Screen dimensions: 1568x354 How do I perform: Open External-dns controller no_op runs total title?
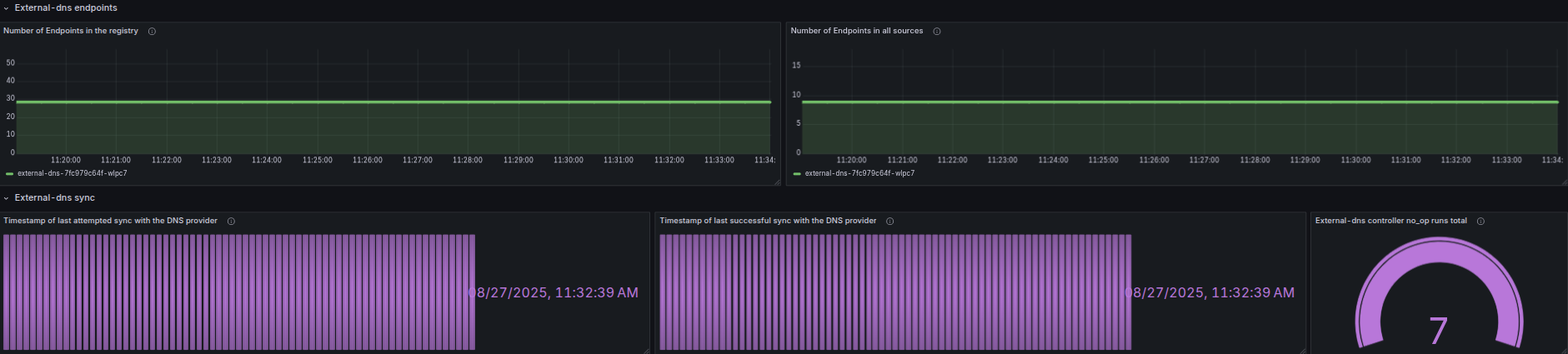(x=1391, y=221)
